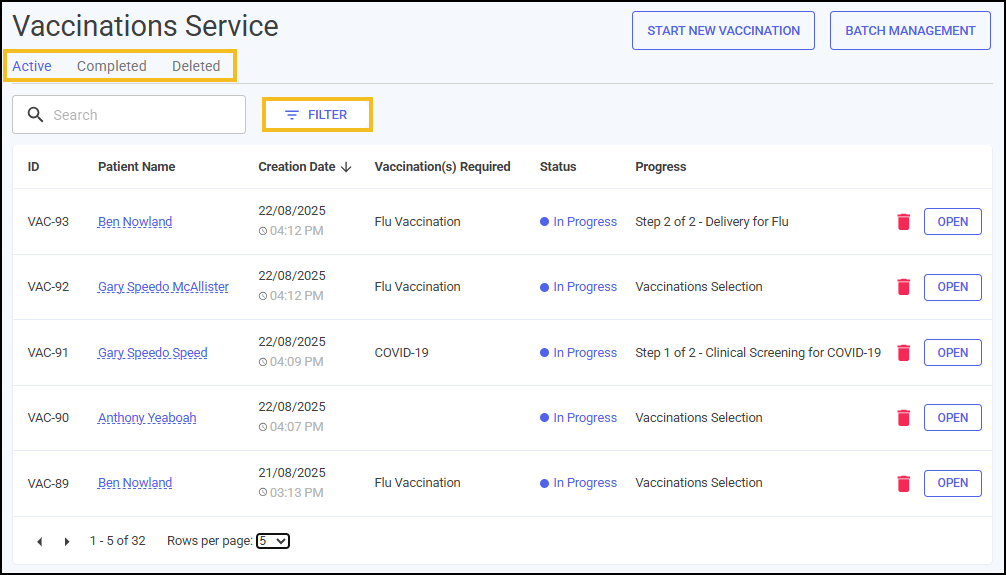
Task: Remove VAC-91 using the red bin icon
Action: (903, 352)
